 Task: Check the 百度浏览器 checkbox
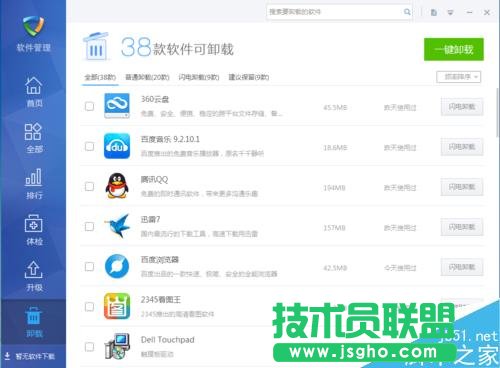(x=89, y=267)
